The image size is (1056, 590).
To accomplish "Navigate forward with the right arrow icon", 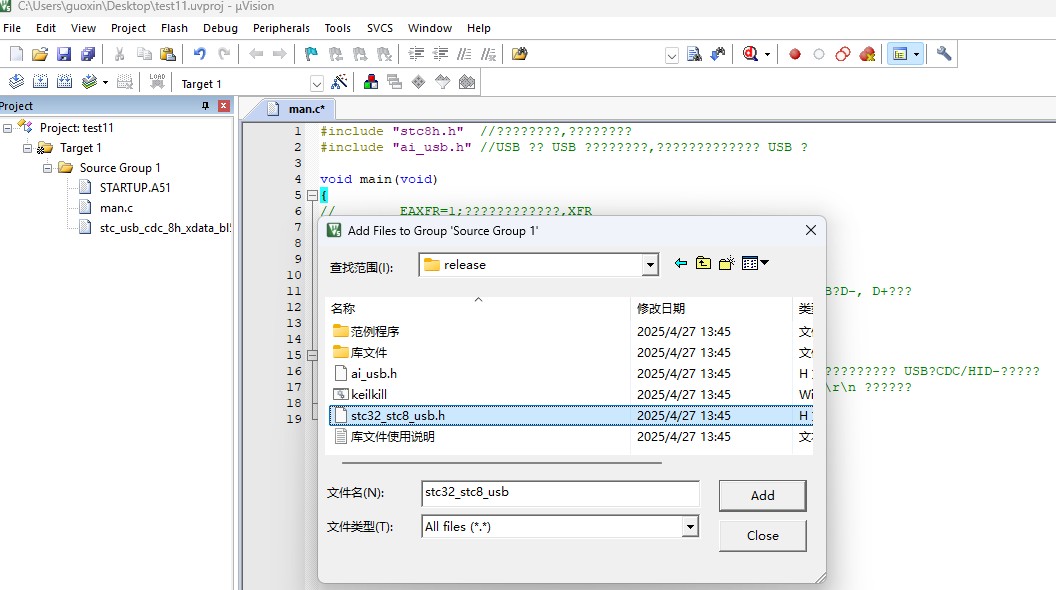I will pyautogui.click(x=279, y=54).
